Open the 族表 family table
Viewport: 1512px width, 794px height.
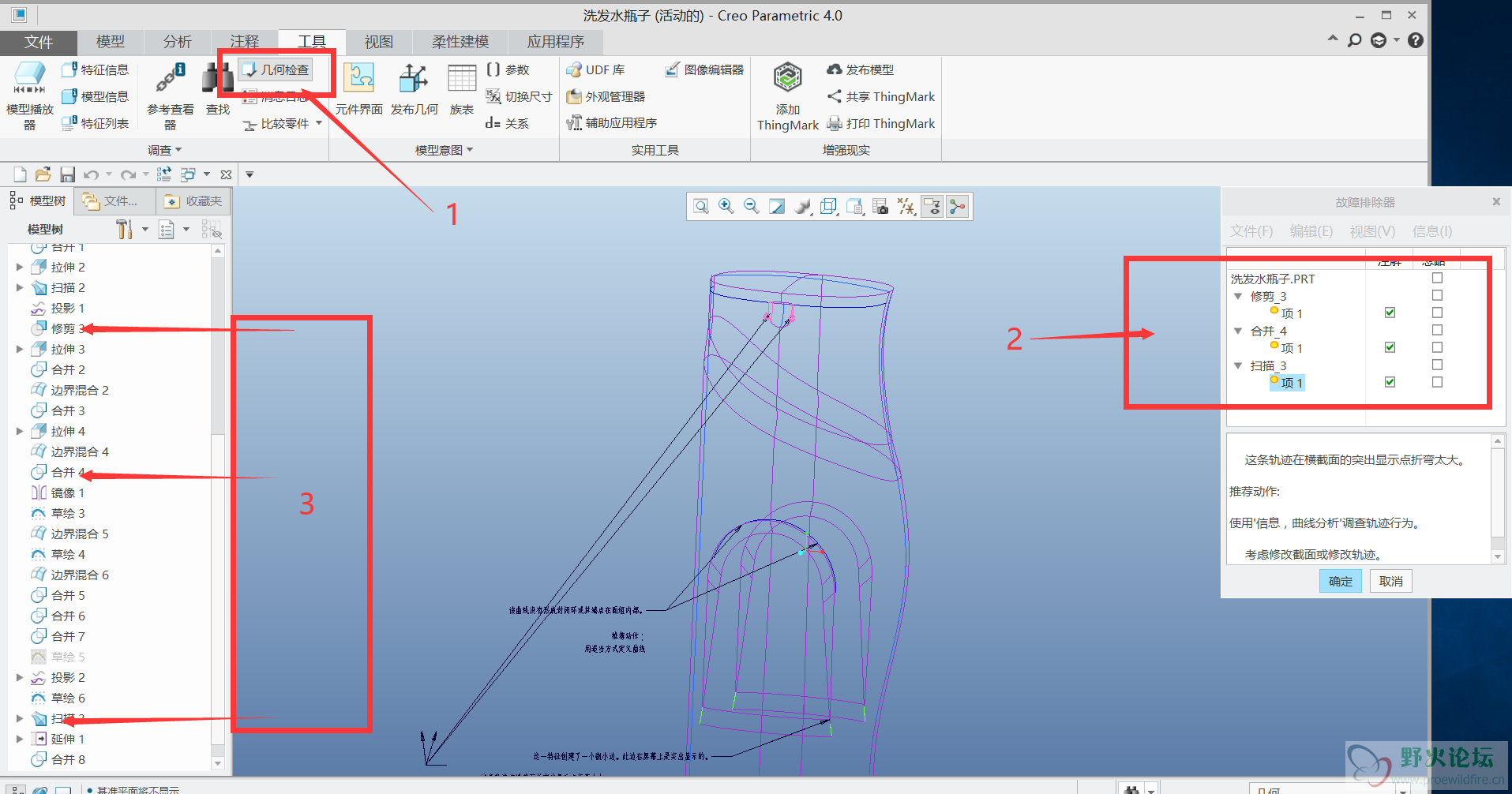tap(462, 88)
